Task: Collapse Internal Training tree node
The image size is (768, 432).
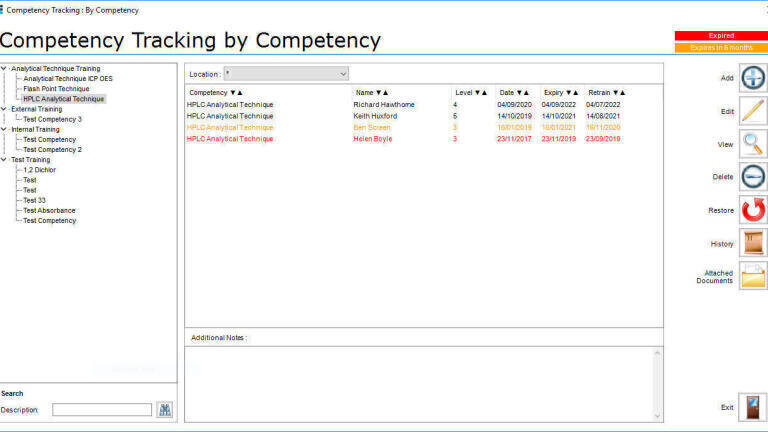Action: coord(3,129)
